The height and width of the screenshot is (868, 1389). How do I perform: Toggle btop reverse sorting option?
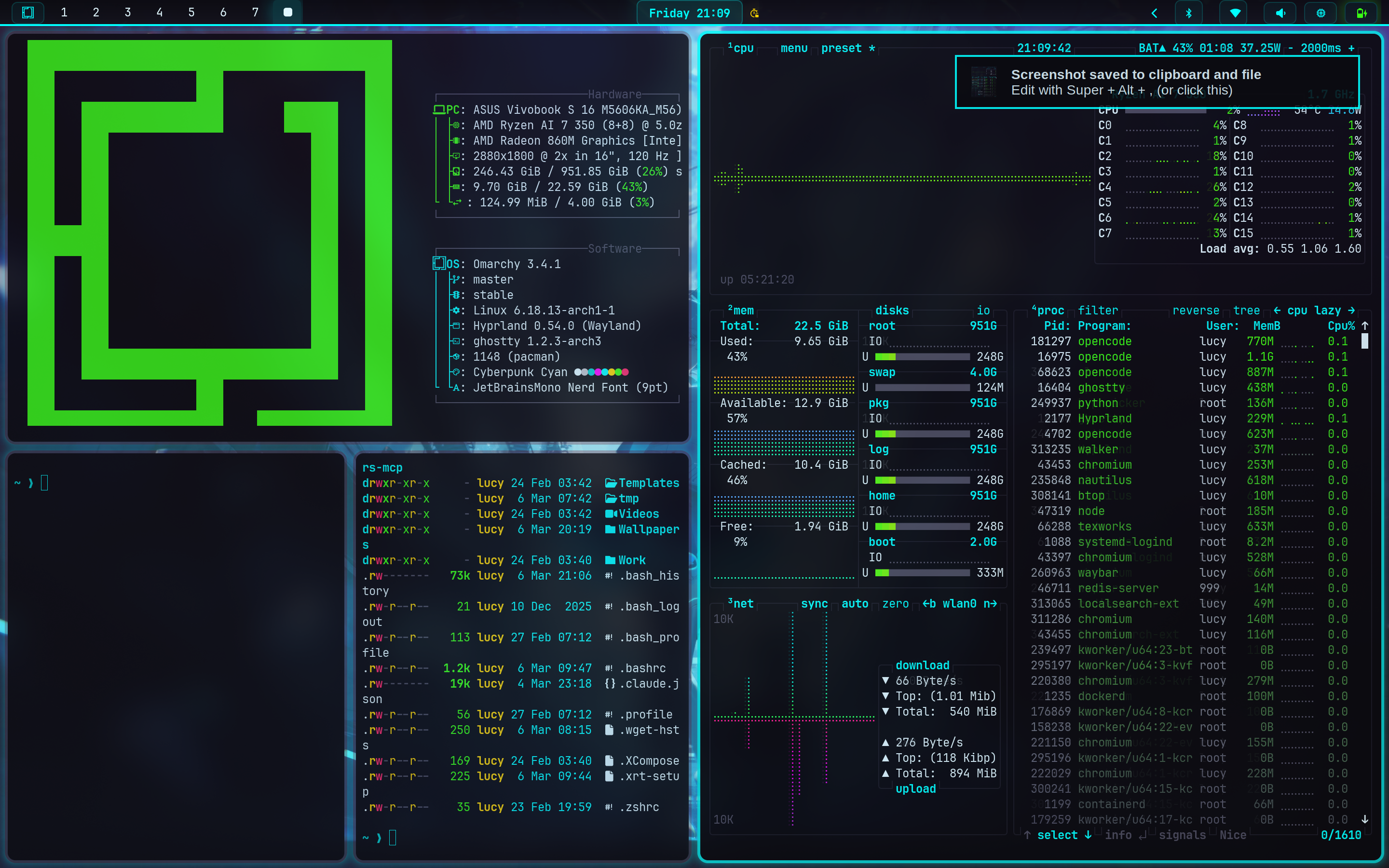point(1195,310)
